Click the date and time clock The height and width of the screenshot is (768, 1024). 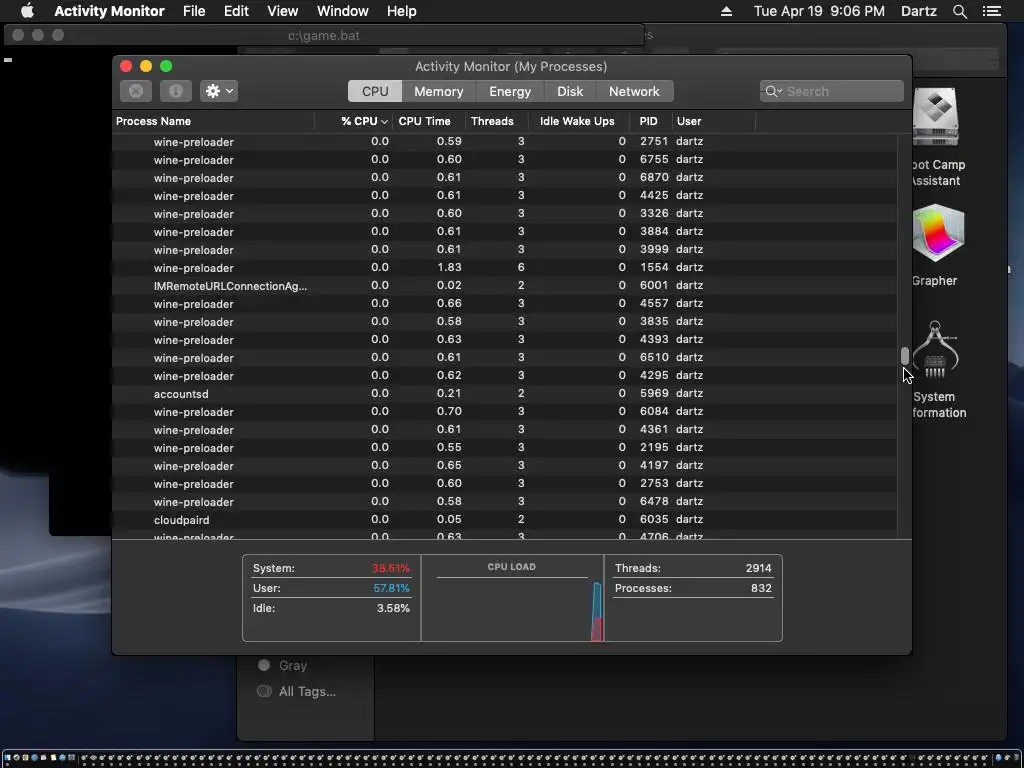[819, 11]
